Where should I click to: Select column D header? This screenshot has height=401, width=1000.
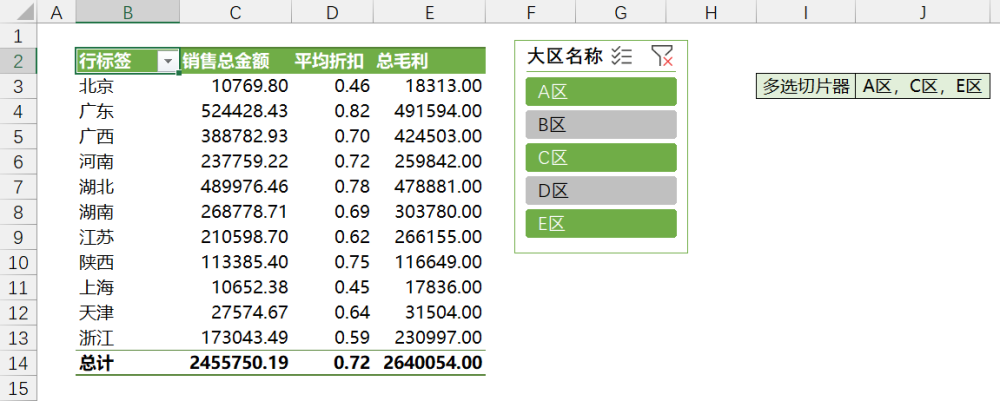coord(332,12)
